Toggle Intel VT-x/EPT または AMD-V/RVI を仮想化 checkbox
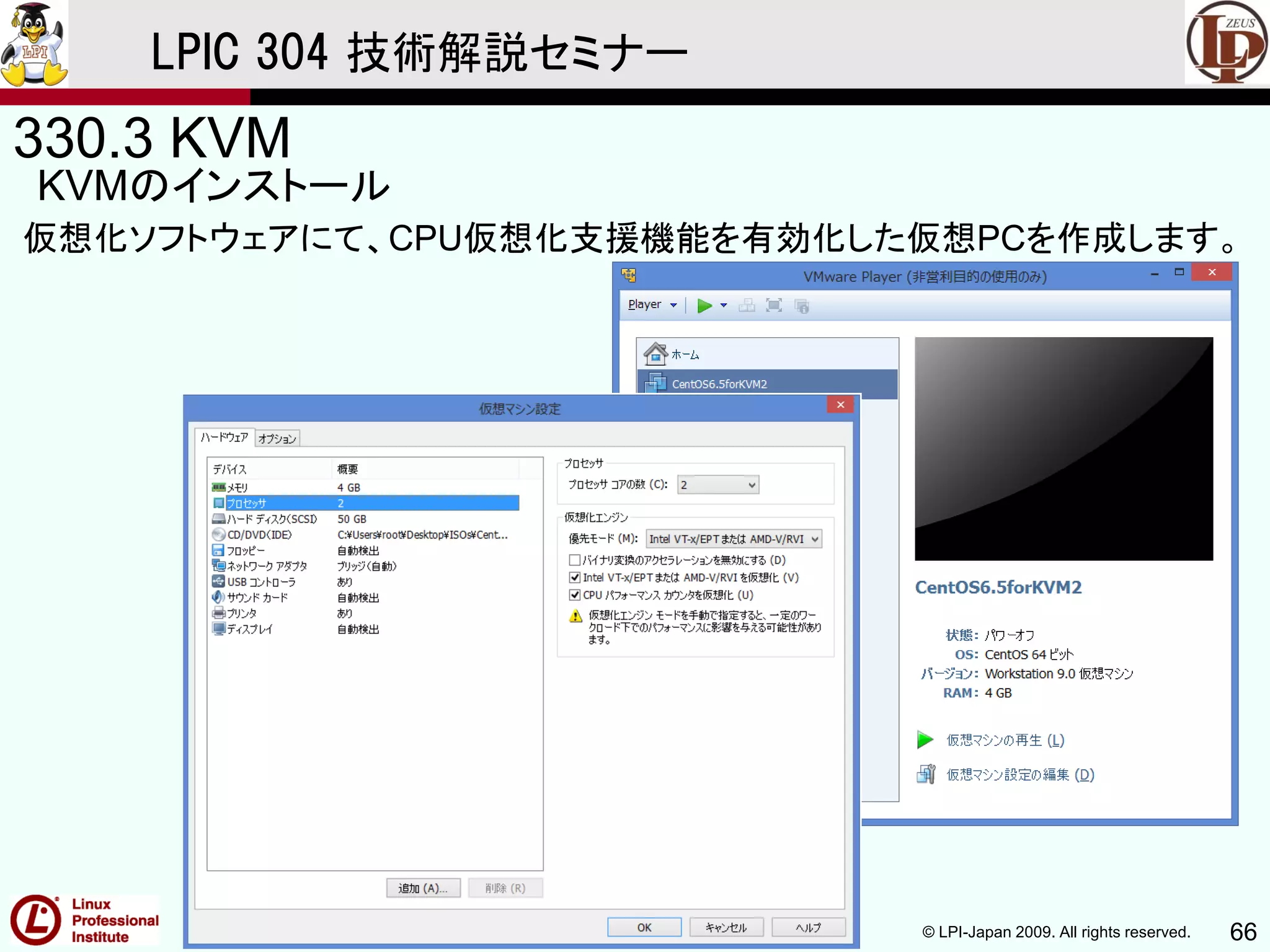The image size is (1270, 952). 575,578
